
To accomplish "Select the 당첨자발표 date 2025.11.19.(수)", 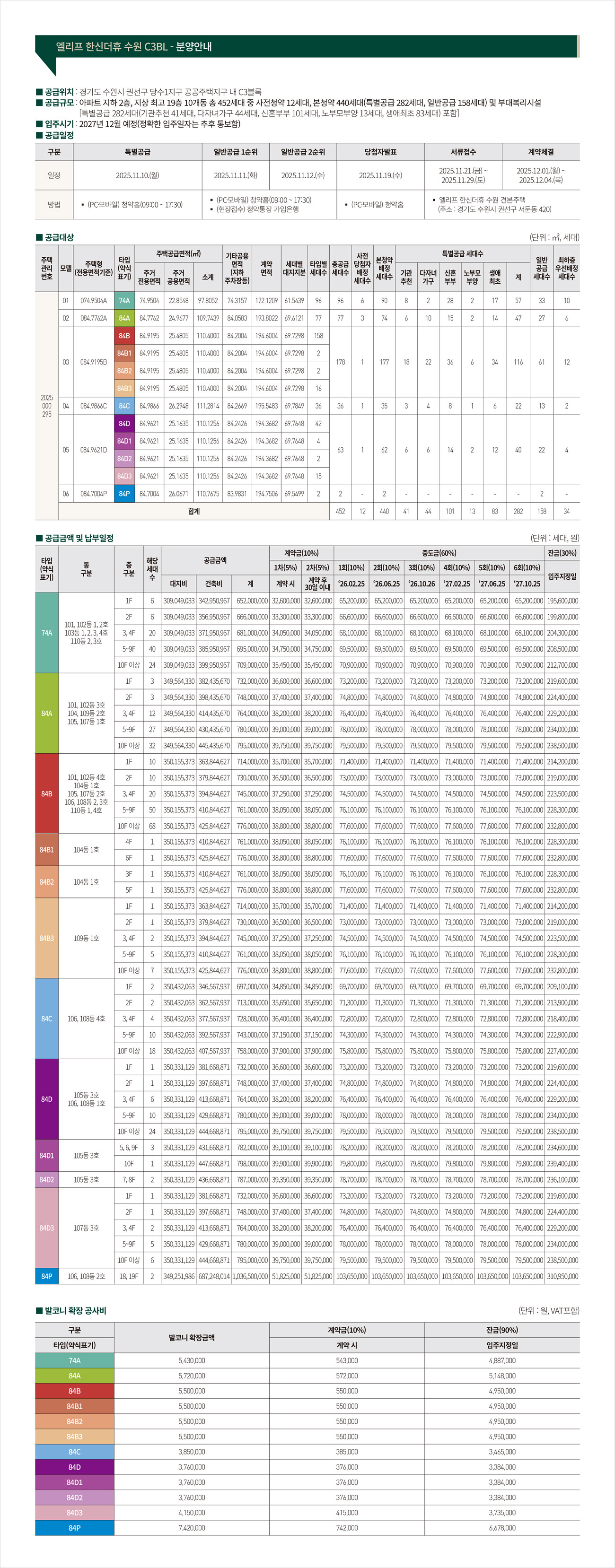I will pos(380,175).
